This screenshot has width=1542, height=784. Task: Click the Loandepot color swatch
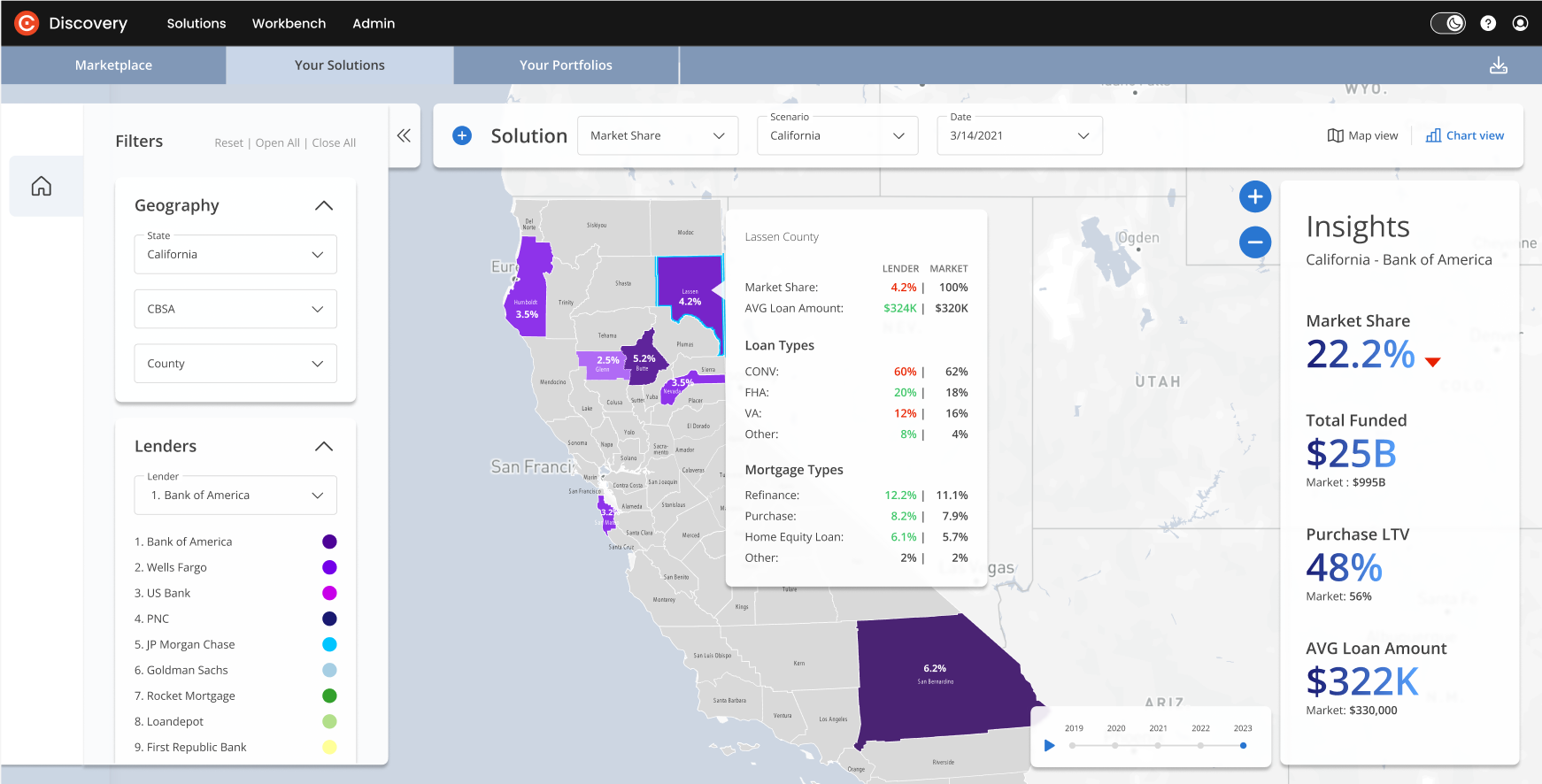pyautogui.click(x=329, y=721)
